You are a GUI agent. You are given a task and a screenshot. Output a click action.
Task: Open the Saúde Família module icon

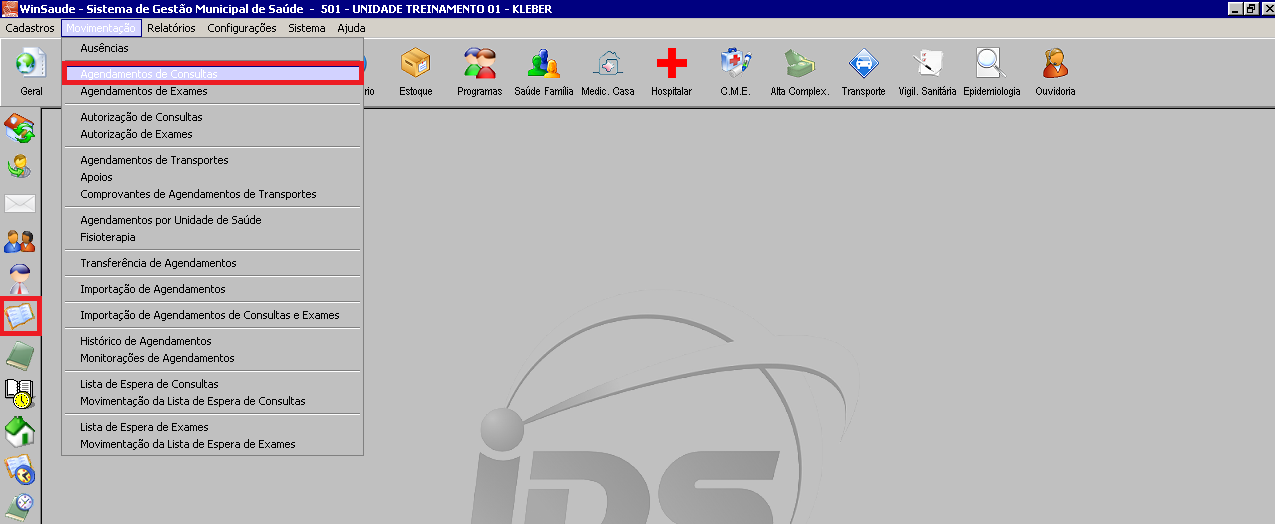(543, 64)
